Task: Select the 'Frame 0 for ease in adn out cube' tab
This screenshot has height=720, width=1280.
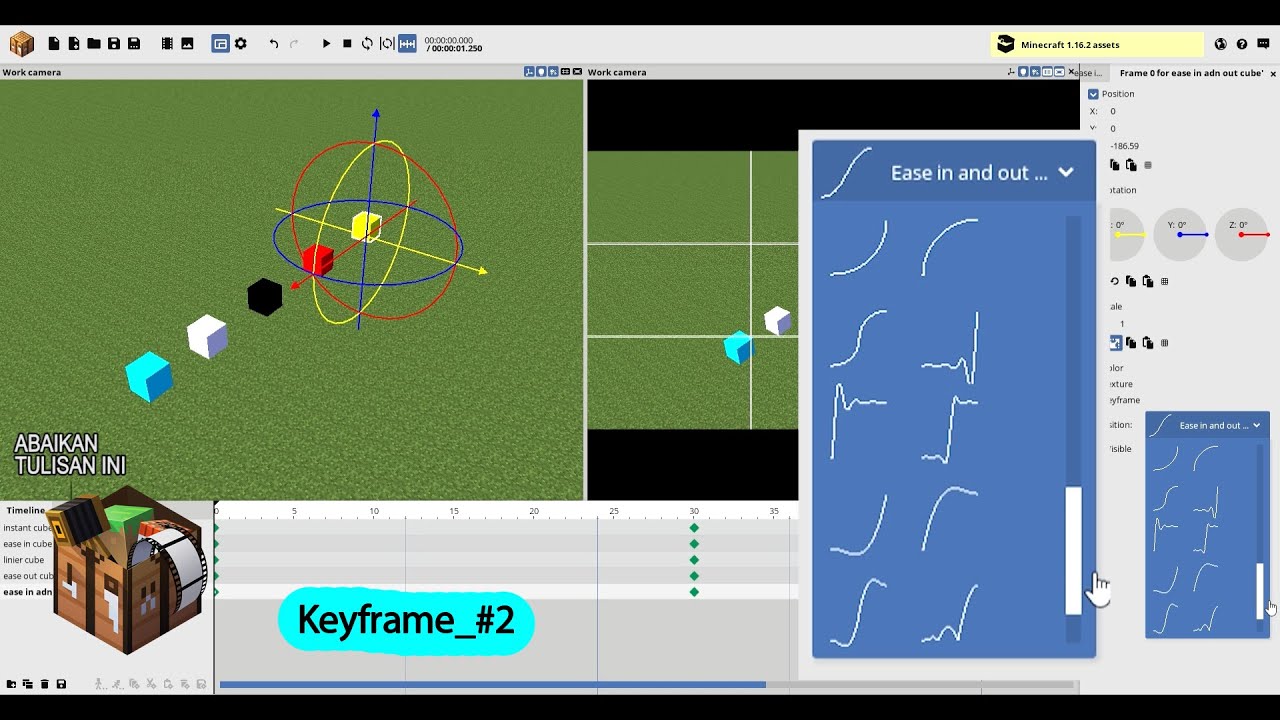Action: point(1191,73)
